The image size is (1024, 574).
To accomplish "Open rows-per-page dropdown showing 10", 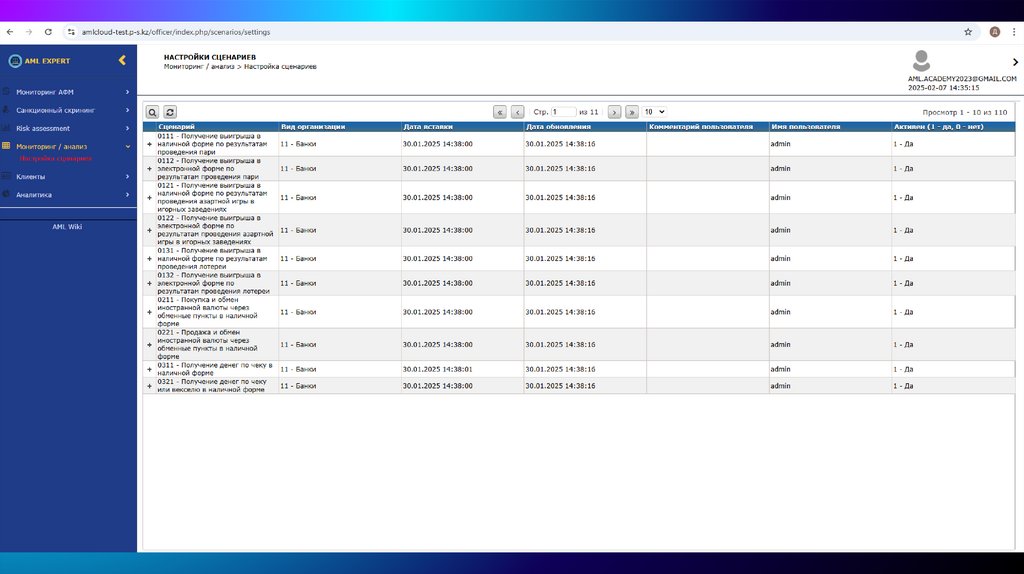I will (654, 112).
